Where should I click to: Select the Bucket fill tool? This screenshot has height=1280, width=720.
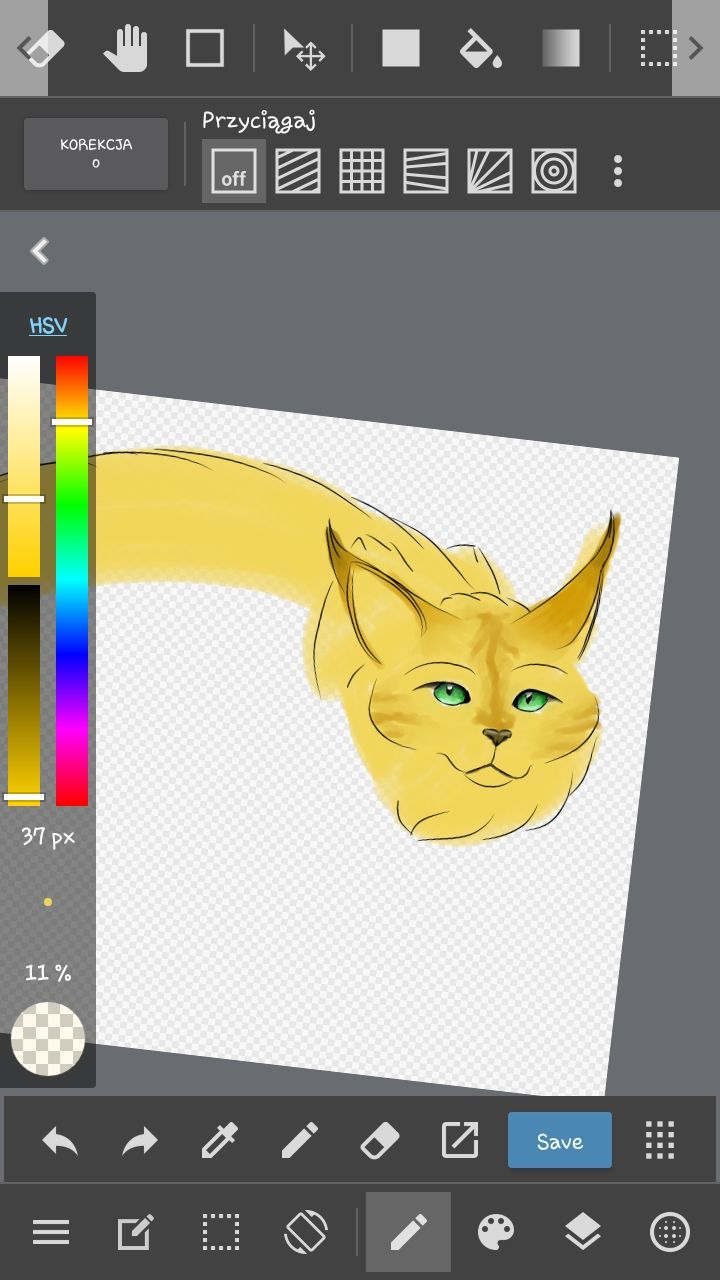480,48
